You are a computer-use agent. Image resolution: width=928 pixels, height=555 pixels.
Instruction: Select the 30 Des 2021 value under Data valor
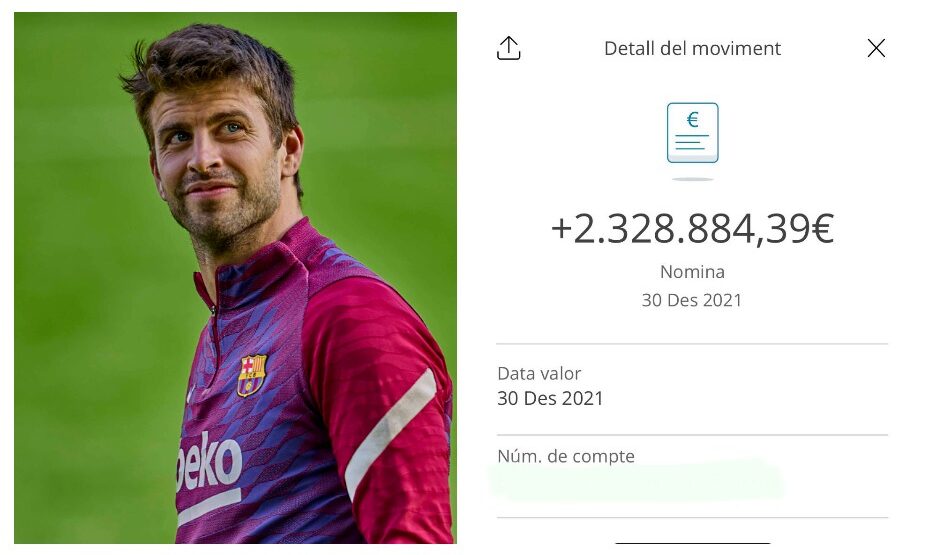coord(550,398)
